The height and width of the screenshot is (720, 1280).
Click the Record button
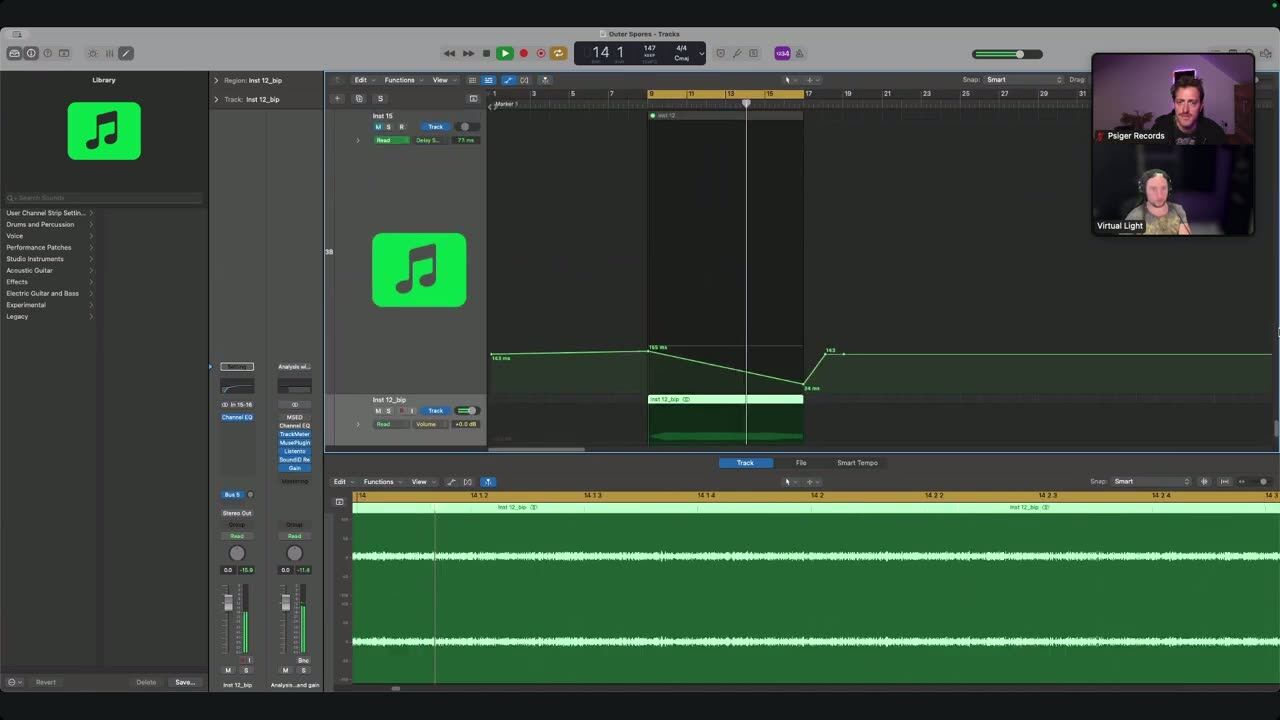pyautogui.click(x=523, y=53)
